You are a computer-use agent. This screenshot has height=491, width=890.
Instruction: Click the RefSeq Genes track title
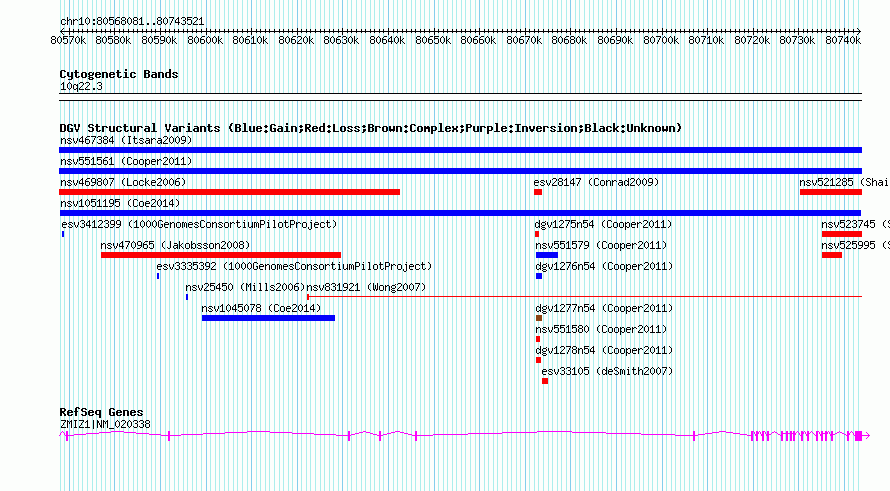tap(101, 412)
